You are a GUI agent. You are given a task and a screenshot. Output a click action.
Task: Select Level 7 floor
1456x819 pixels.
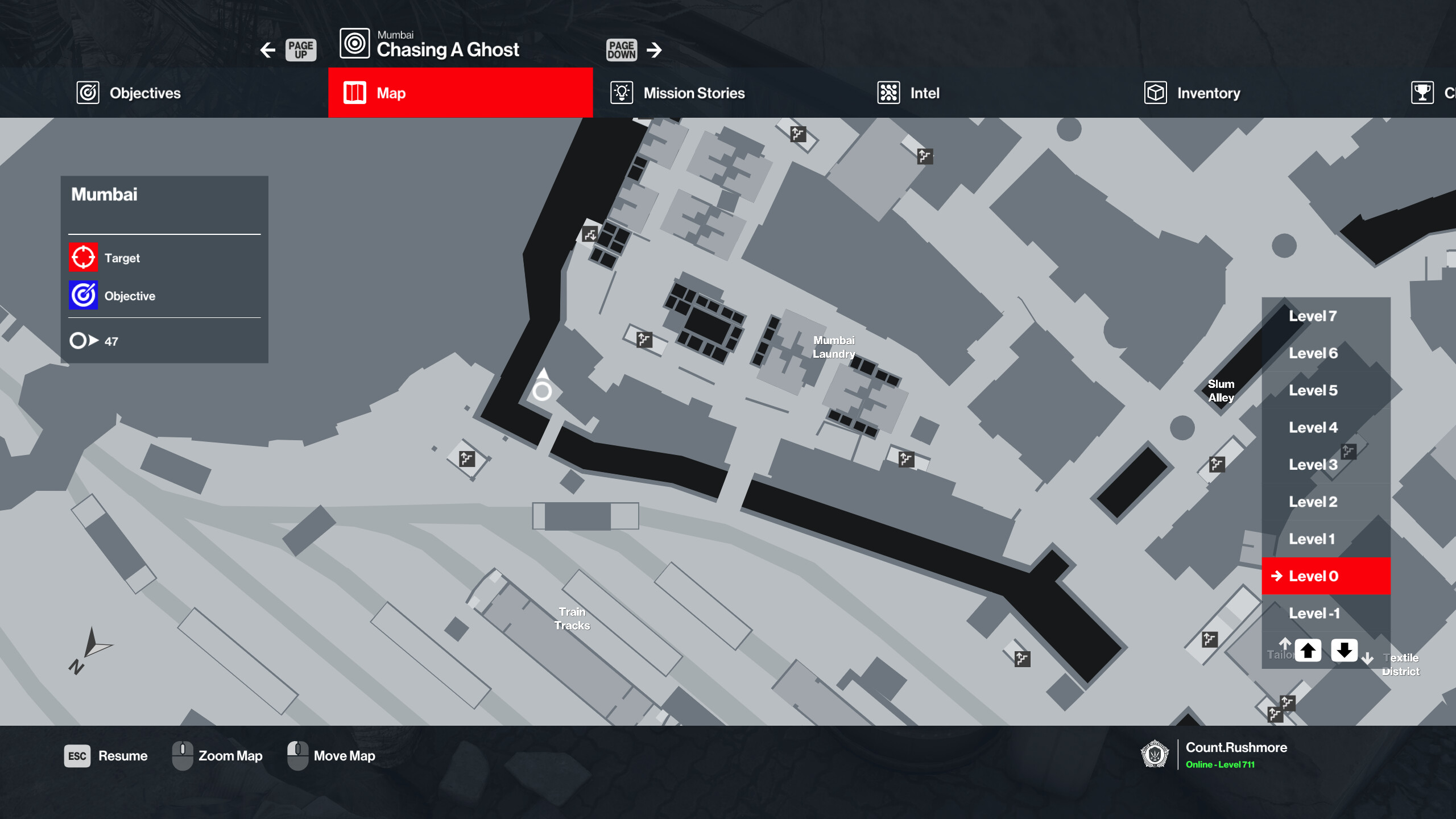(1313, 316)
